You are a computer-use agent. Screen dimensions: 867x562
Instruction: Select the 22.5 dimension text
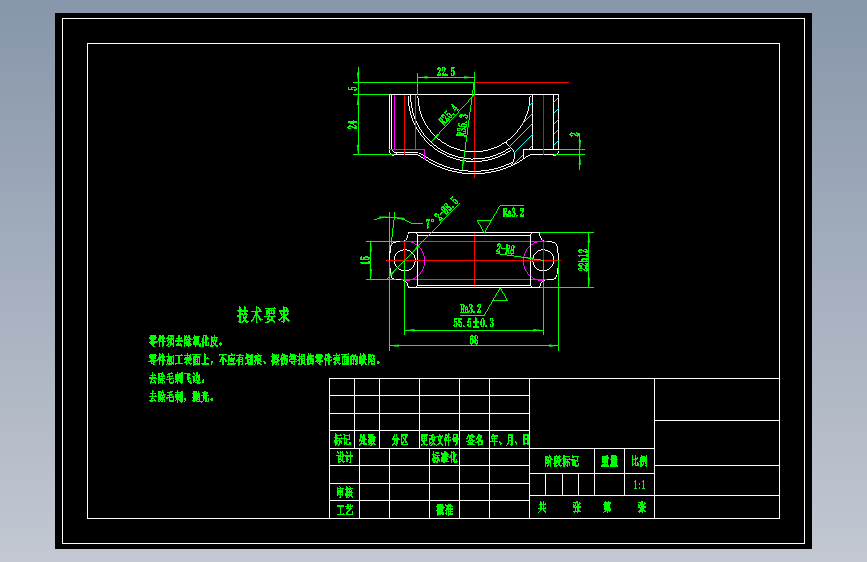coord(446,72)
